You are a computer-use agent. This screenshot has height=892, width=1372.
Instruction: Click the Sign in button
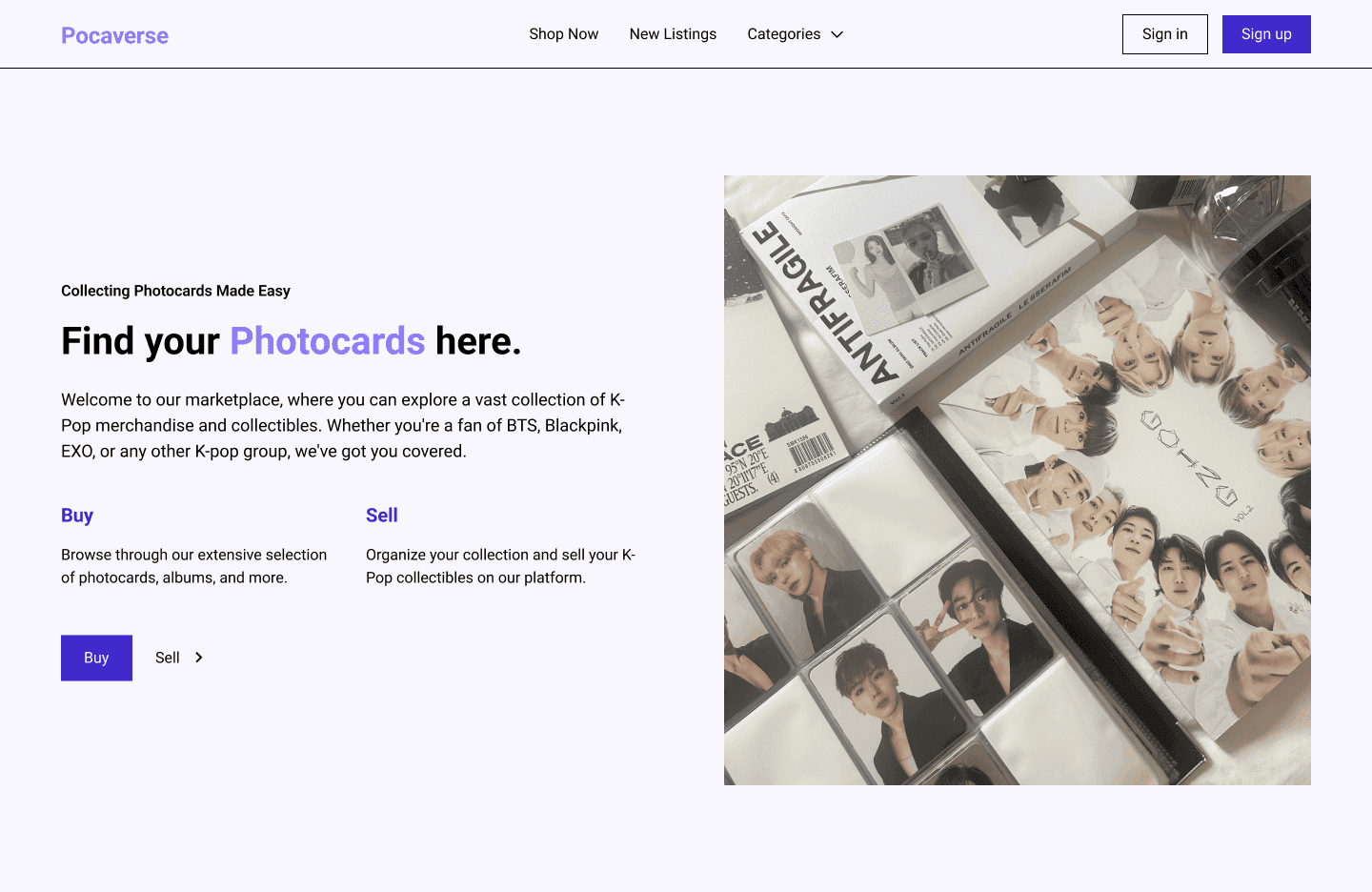[x=1164, y=34]
